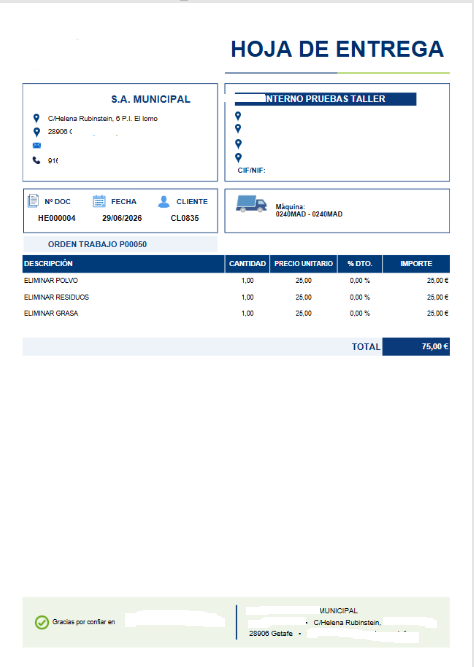
Task: Click the envelope email icon
Action: 37,145
